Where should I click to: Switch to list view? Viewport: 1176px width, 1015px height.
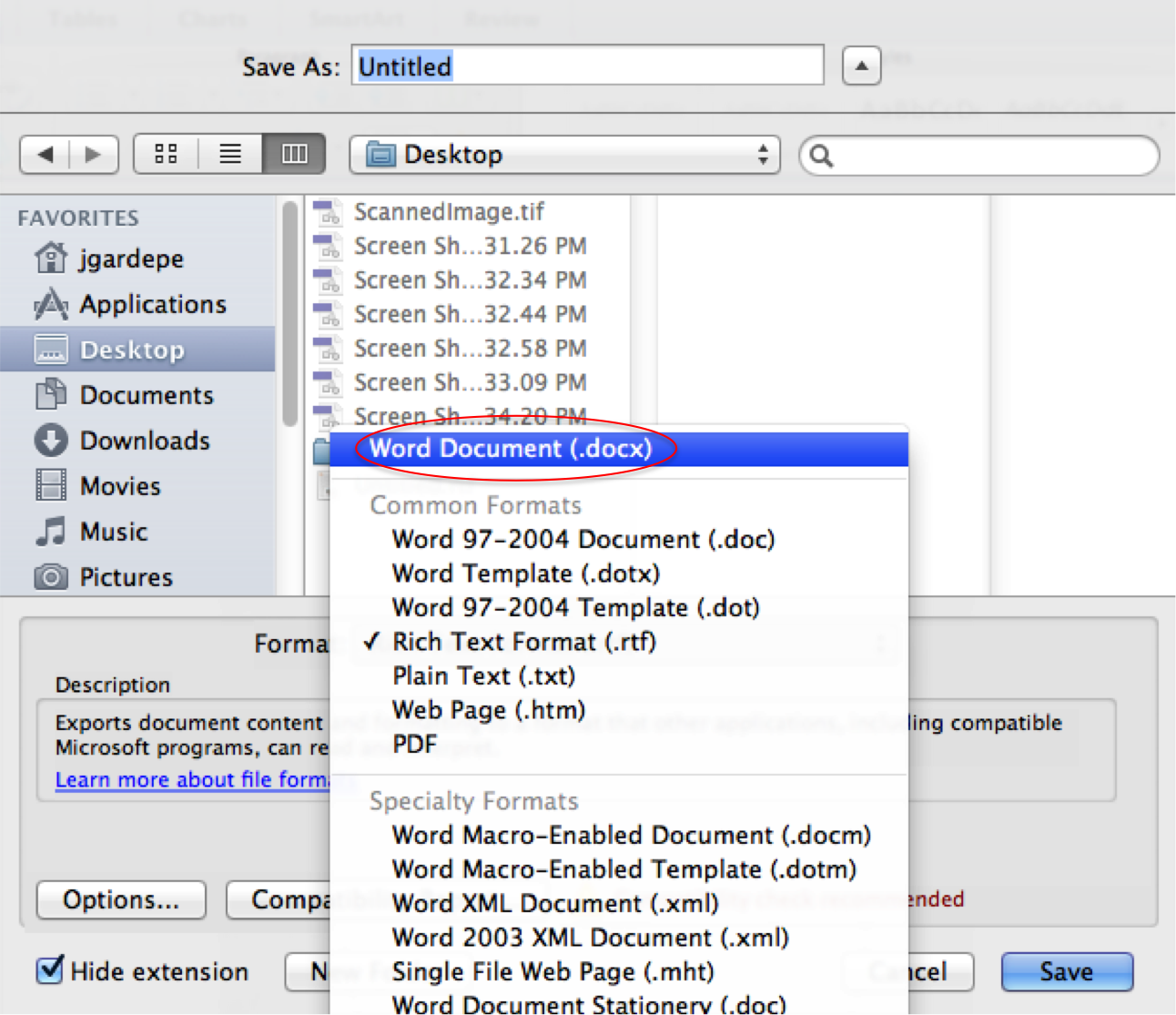[x=230, y=154]
